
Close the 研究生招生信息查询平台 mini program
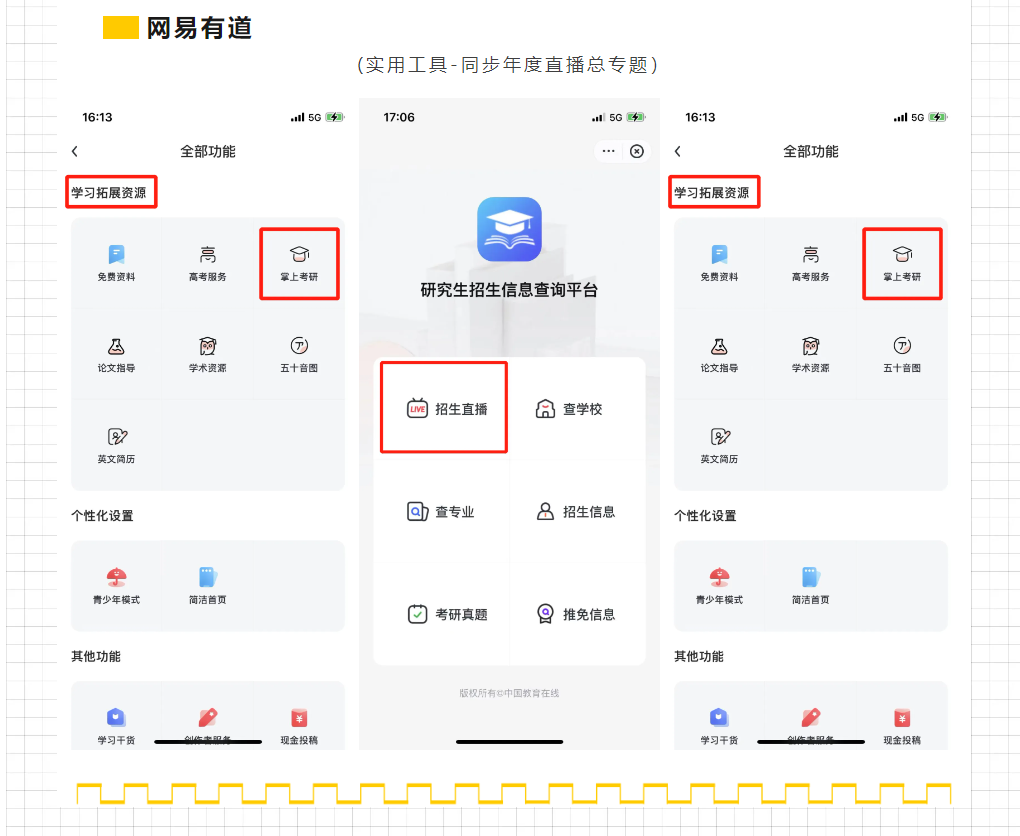(x=637, y=151)
